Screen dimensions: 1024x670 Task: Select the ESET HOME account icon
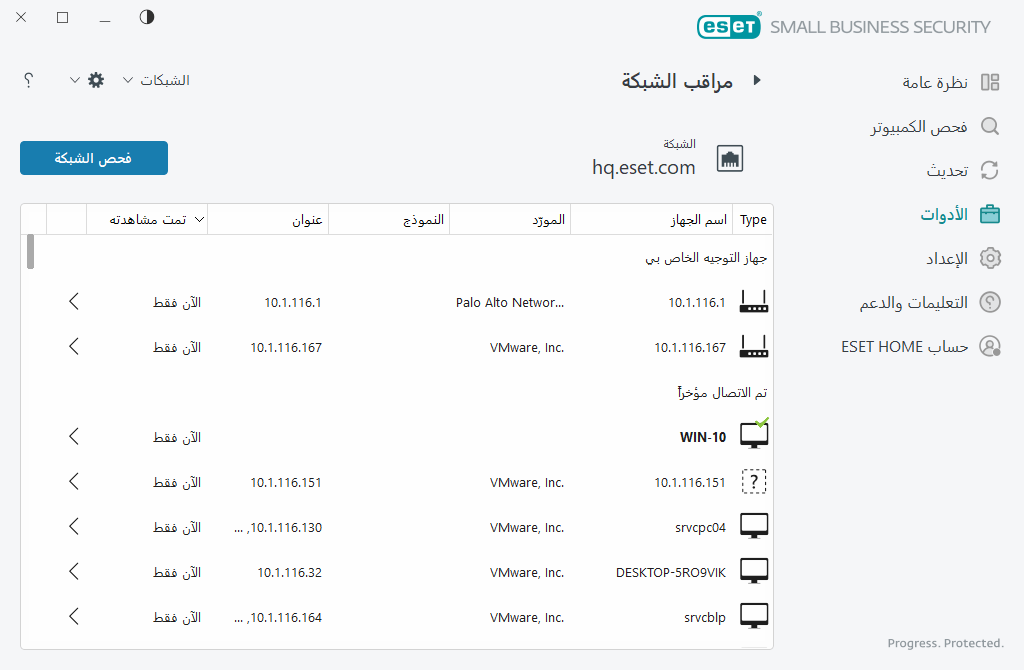pyautogui.click(x=989, y=346)
